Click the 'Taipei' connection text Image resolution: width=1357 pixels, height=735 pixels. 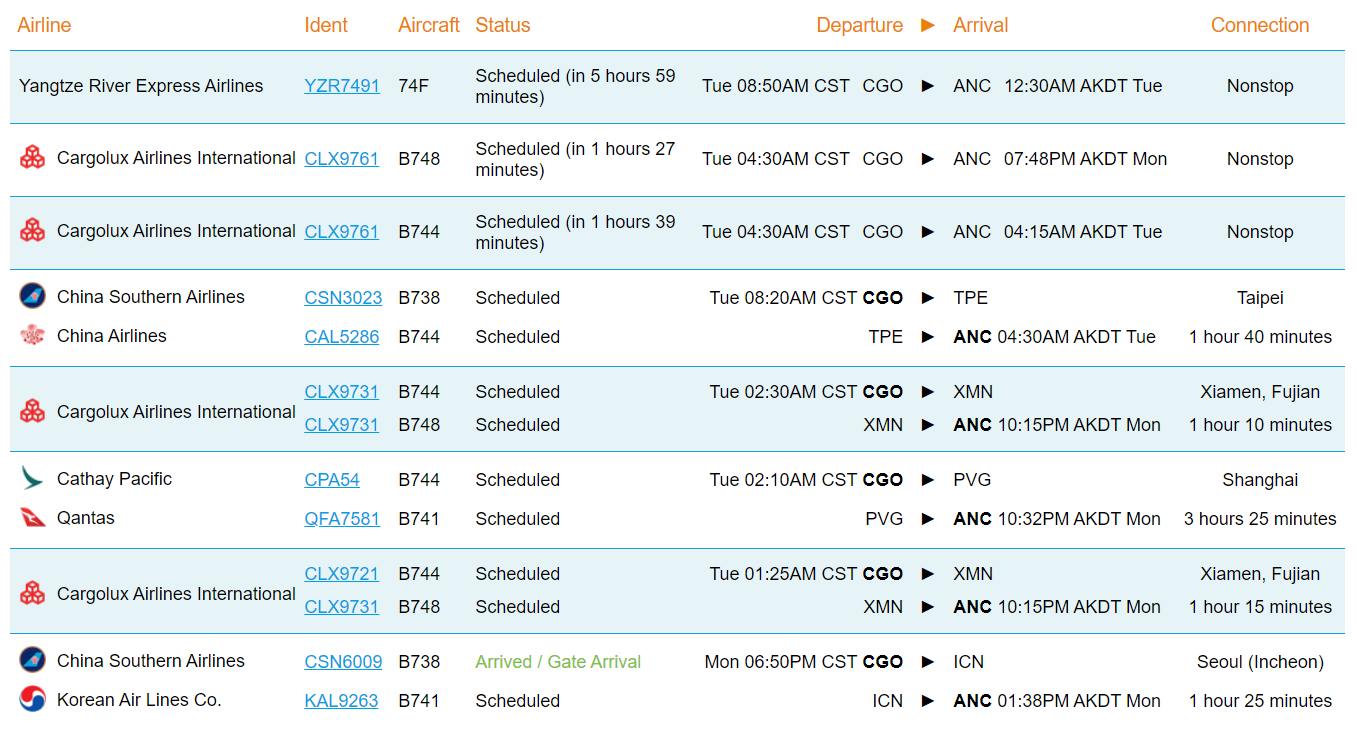1260,298
